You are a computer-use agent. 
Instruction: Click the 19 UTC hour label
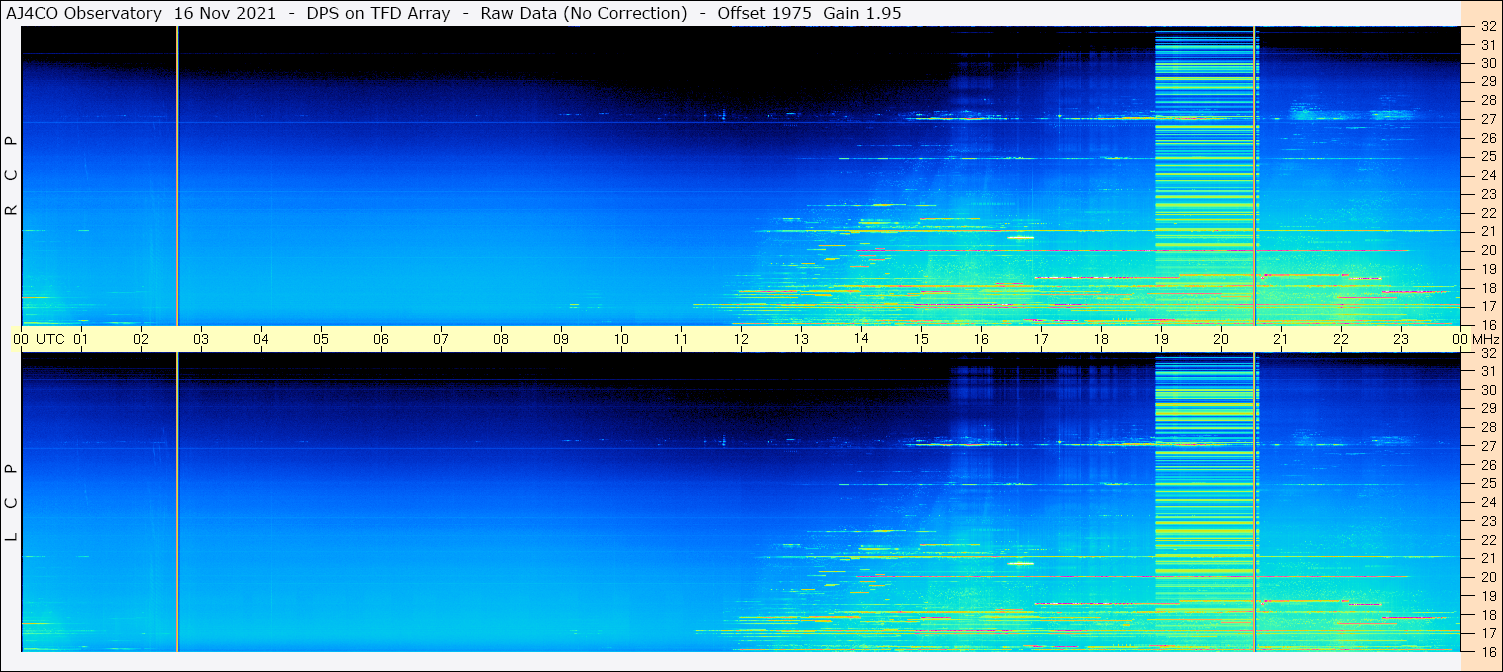[x=1161, y=339]
